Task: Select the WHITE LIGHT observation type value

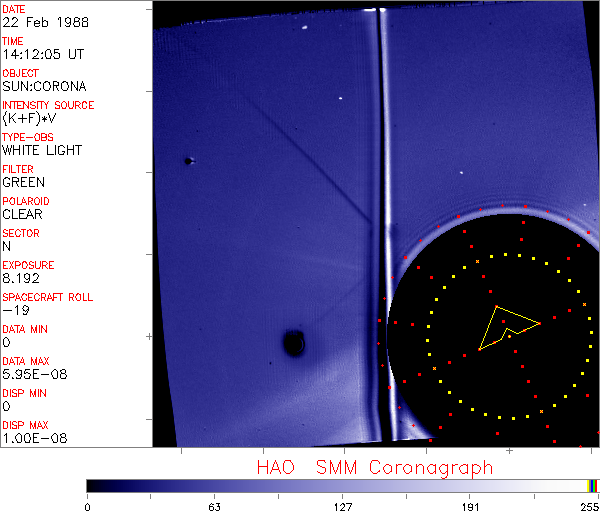Action: (x=42, y=150)
